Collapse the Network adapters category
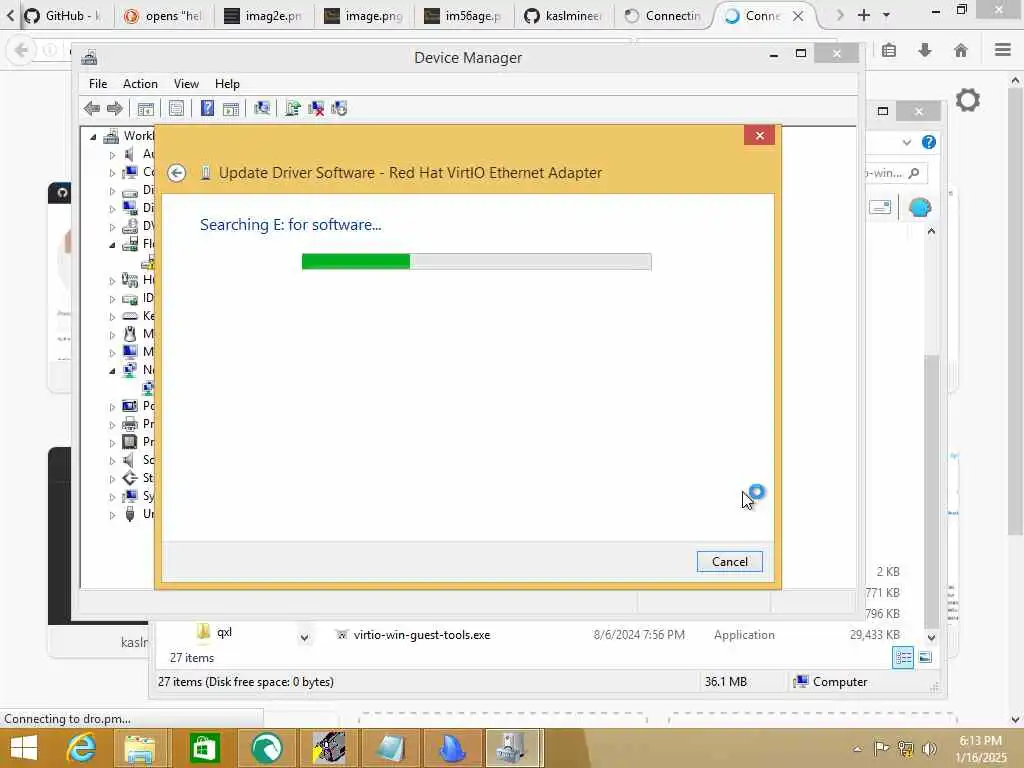The width and height of the screenshot is (1024, 768). click(112, 370)
